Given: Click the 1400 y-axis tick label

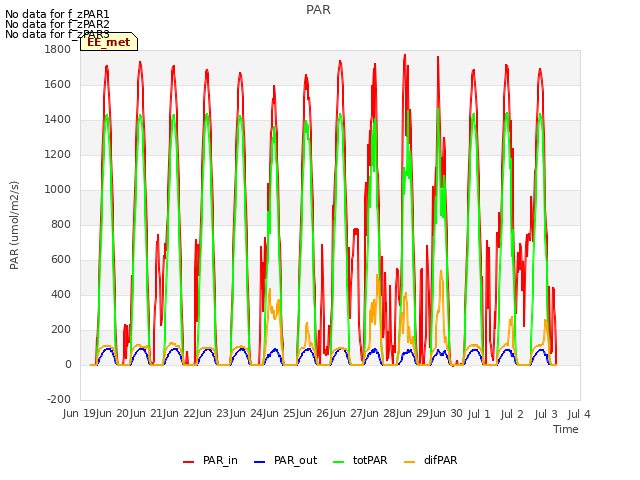Looking at the screenshot, I should tap(58, 120).
